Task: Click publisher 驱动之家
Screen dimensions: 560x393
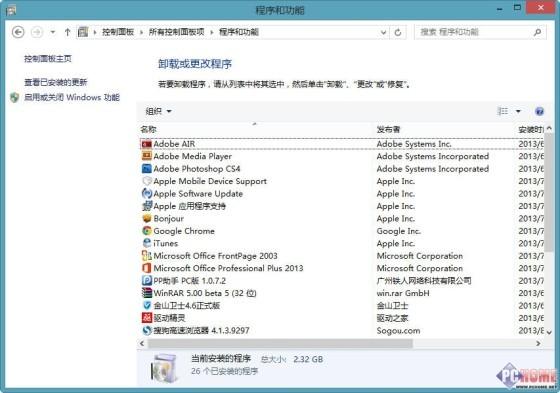Action: [x=392, y=318]
